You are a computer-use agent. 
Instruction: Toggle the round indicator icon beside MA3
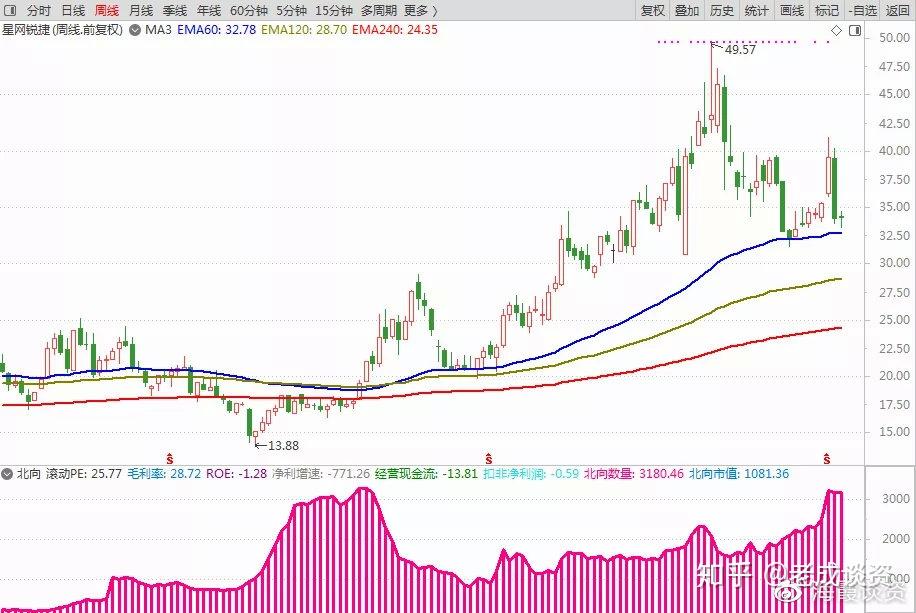135,30
